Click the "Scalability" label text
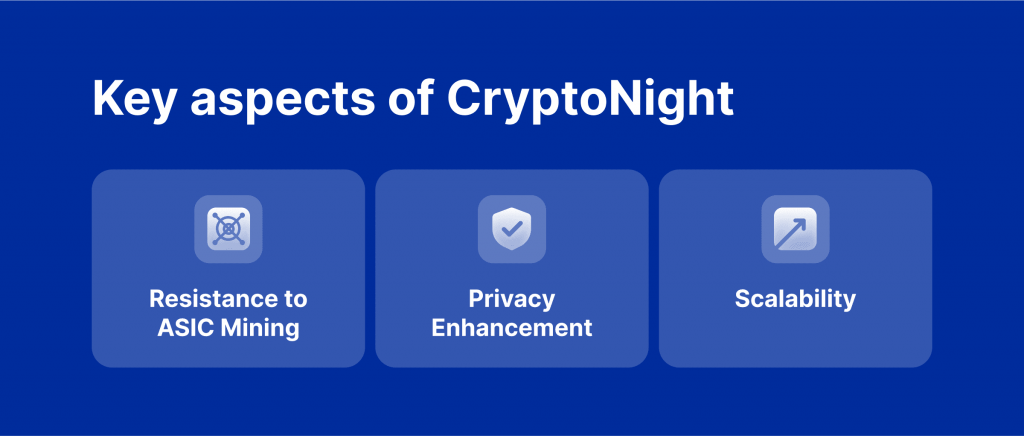The height and width of the screenshot is (436, 1024). pos(795,299)
